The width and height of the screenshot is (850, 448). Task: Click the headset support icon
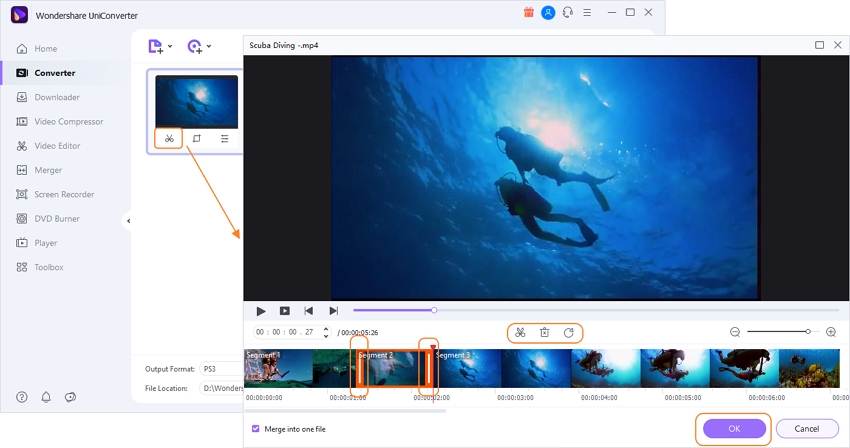coord(568,12)
